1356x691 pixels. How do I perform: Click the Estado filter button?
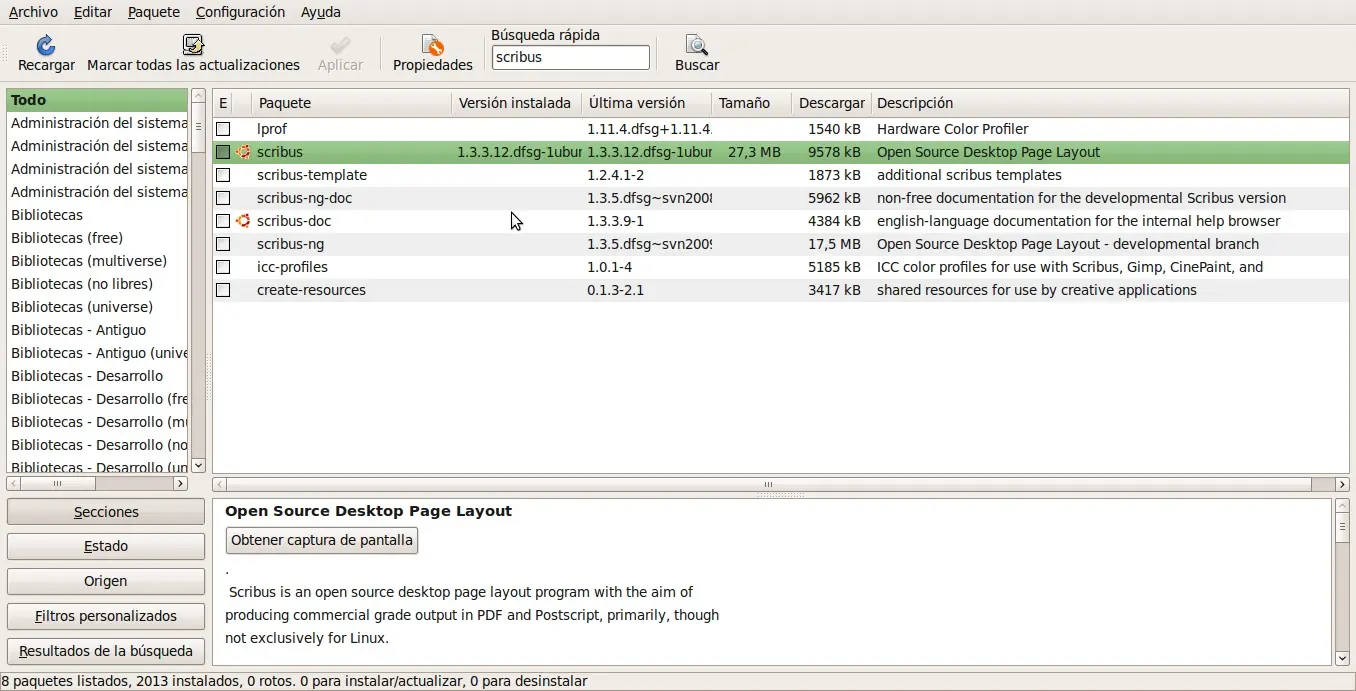pyautogui.click(x=106, y=546)
